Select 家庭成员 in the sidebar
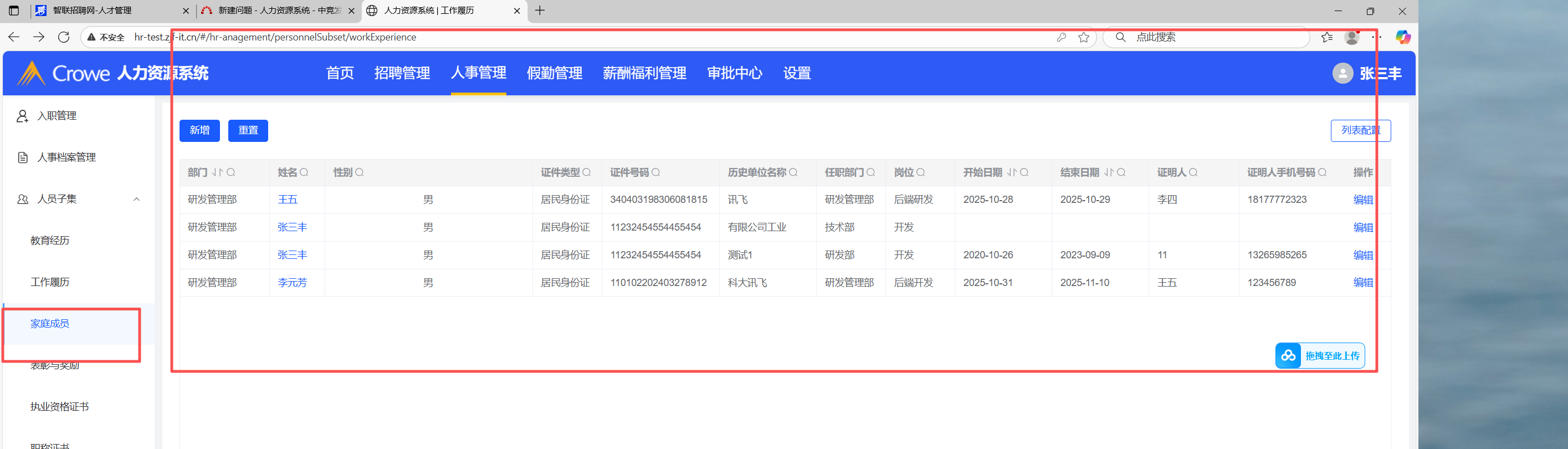 (x=50, y=324)
